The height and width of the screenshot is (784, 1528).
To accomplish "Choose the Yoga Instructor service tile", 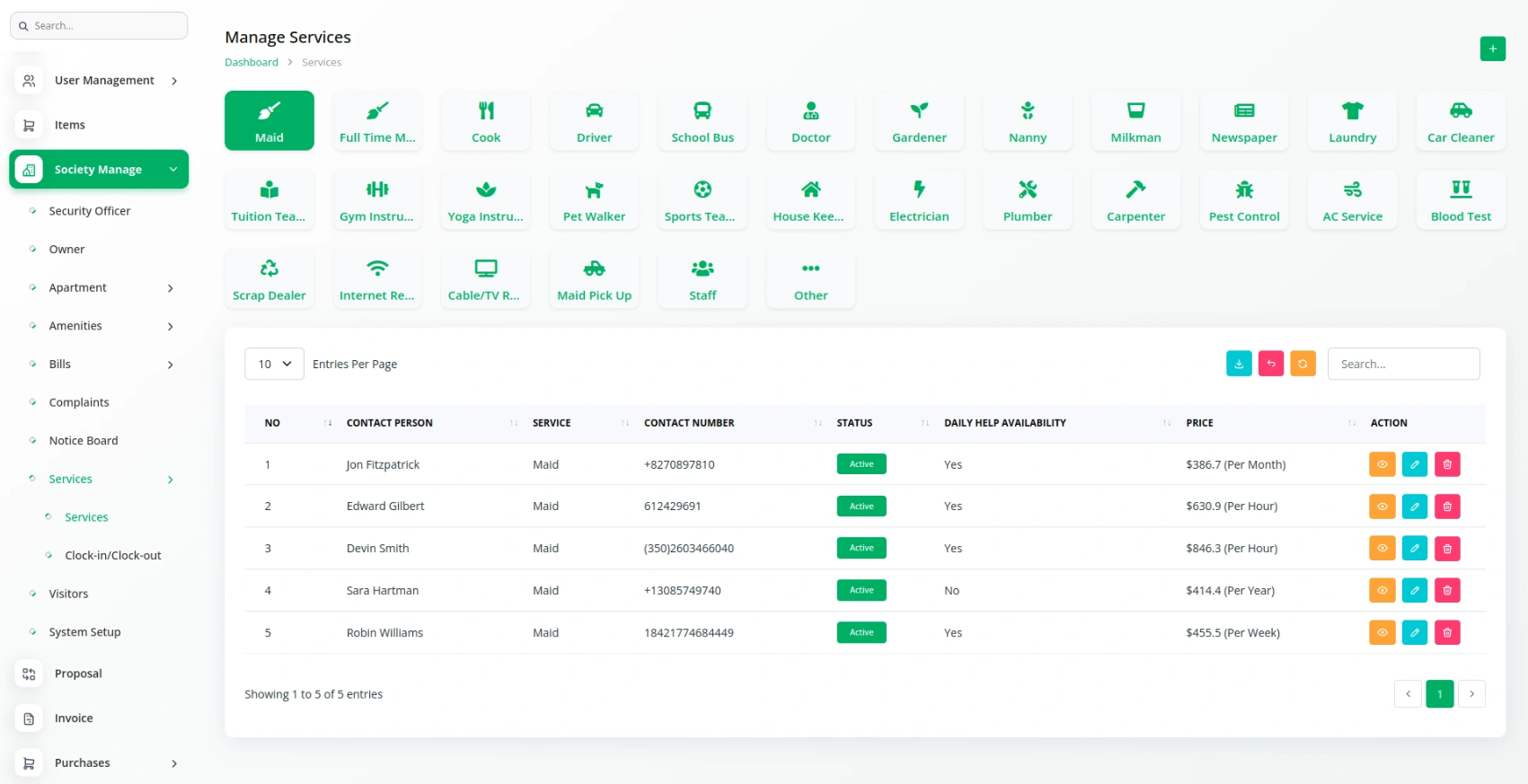I will coord(486,199).
